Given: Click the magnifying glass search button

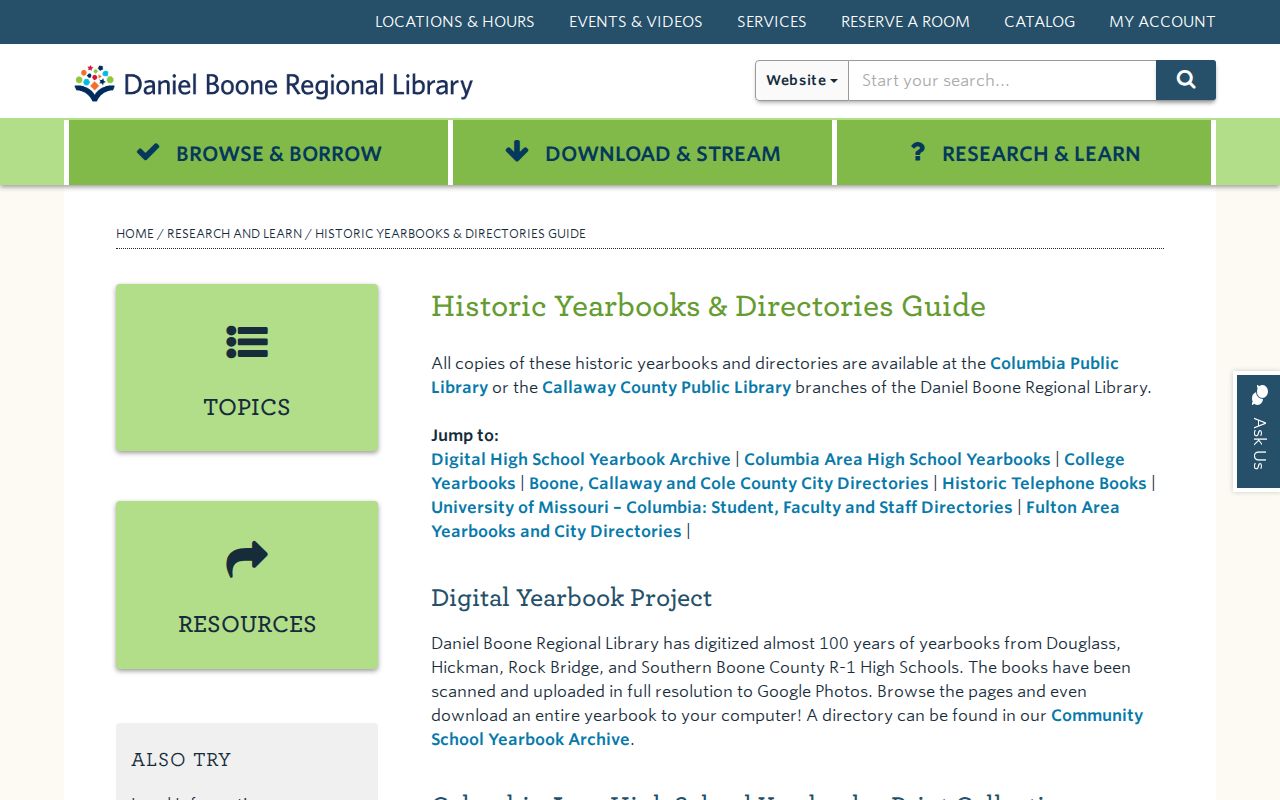Looking at the screenshot, I should tap(1186, 80).
